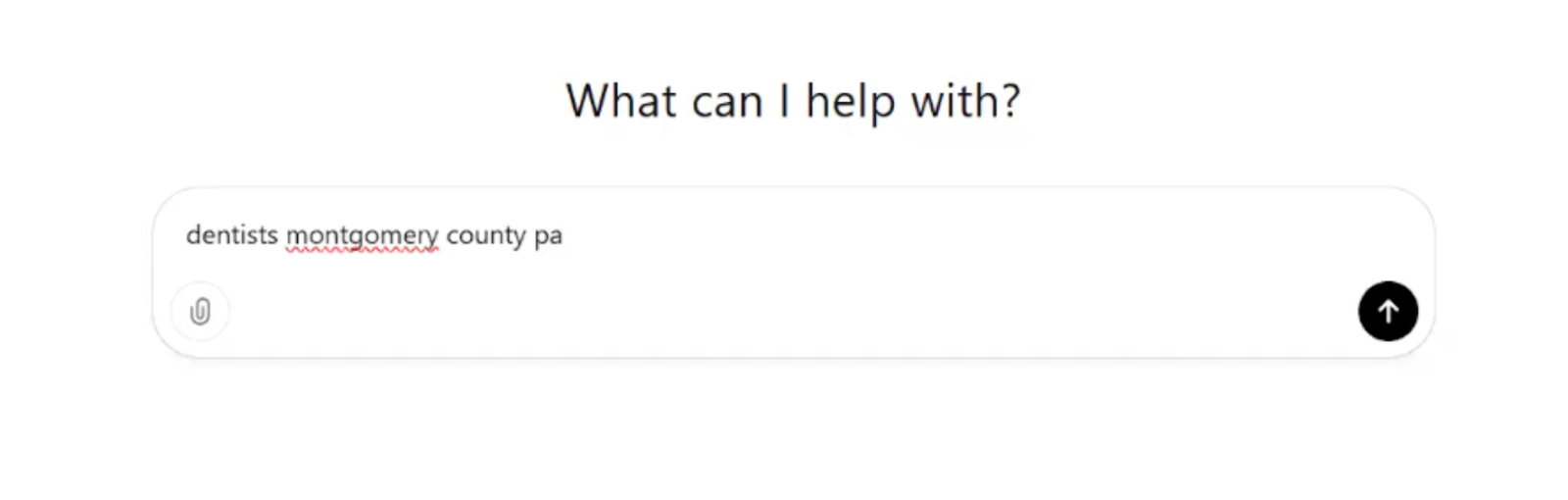1568x500 pixels.
Task: Click empty prompt area right of "pa"
Action: coord(882,235)
